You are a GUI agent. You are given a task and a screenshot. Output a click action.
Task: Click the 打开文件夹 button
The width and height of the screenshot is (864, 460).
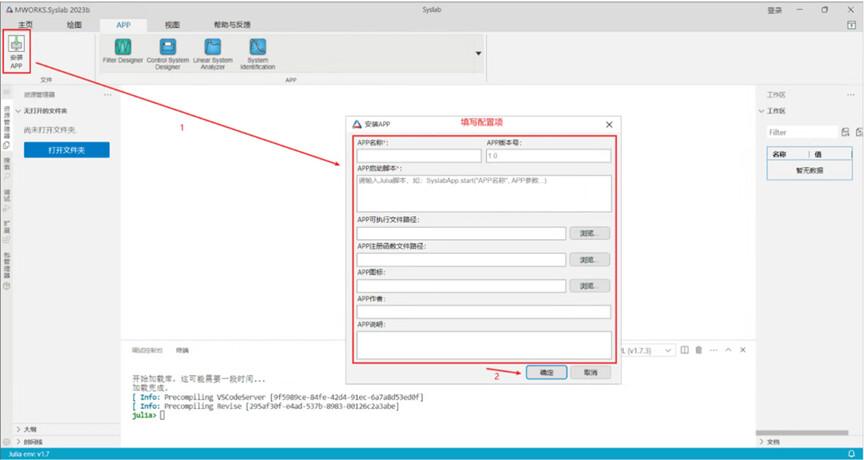[67, 150]
